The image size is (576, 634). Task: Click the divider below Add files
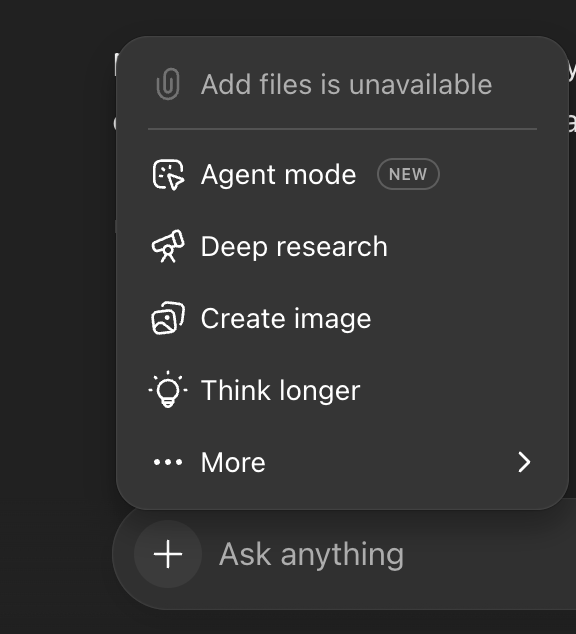342,129
